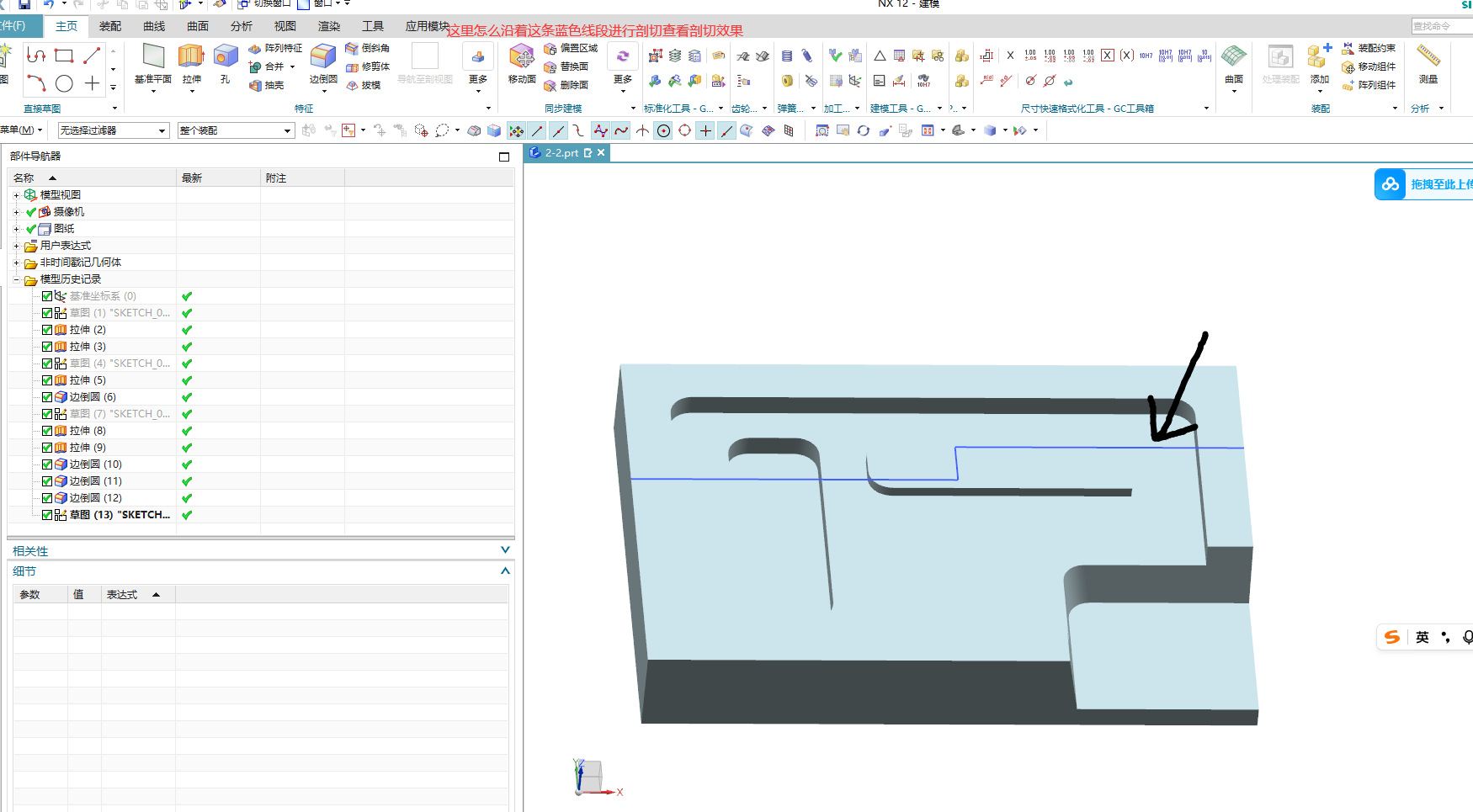Select the Chamfer (倒斜角) tool
Screen dimensions: 1473x812
click(368, 48)
